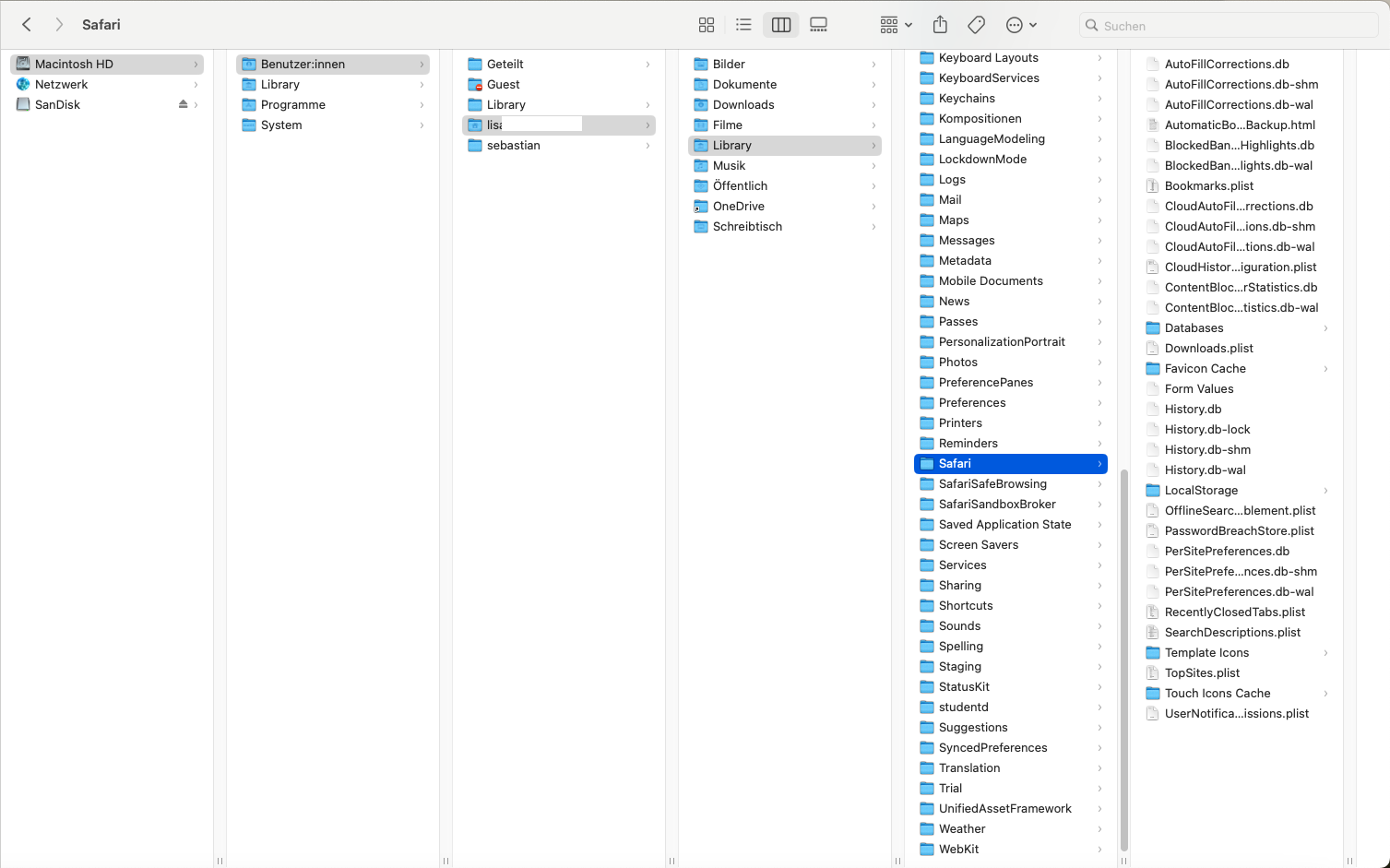Select the History.db-wal file name
The width and height of the screenshot is (1390, 868).
1205,470
